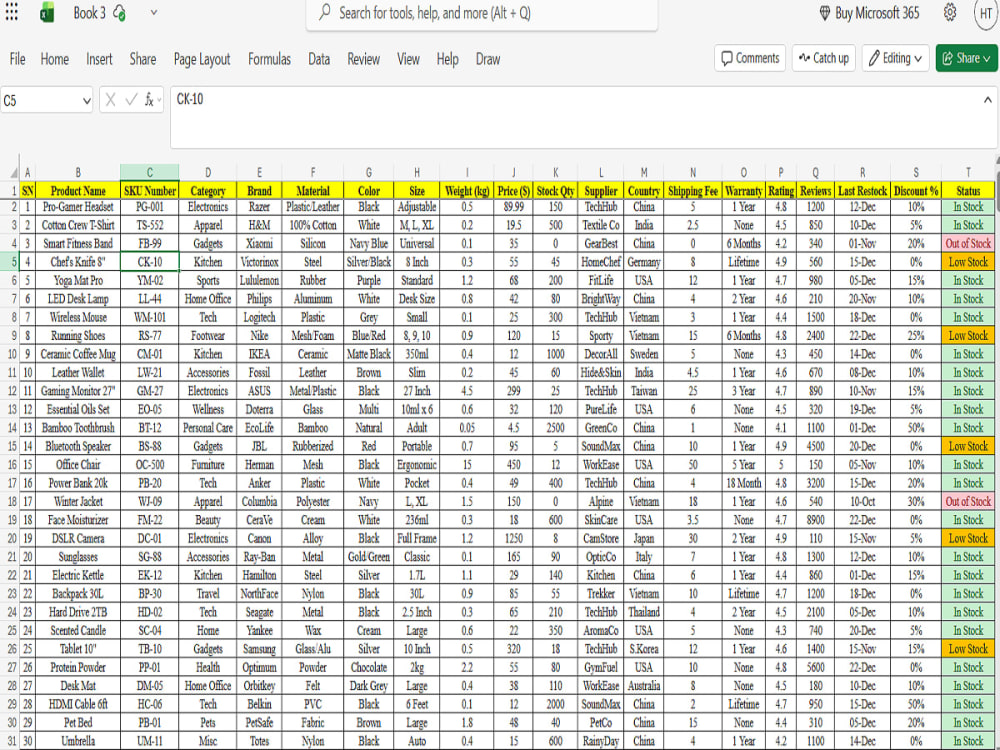This screenshot has width=1000, height=750.
Task: Click the Catch up button
Action: (823, 58)
